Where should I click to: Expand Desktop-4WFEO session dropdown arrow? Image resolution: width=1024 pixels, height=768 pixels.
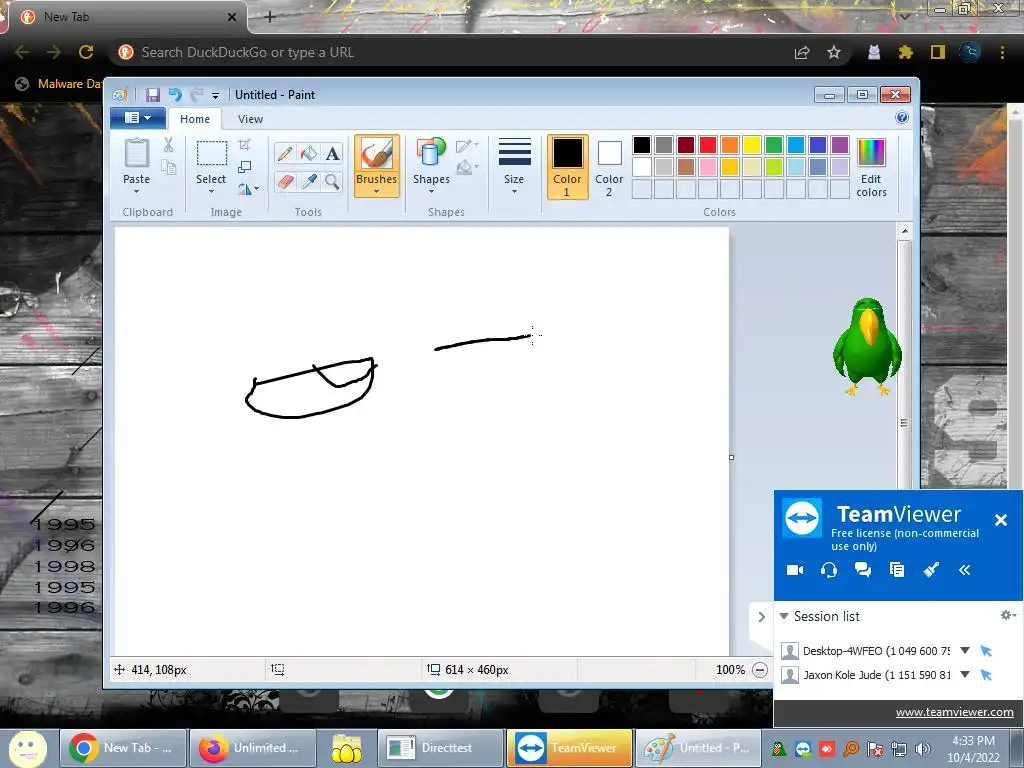[965, 650]
